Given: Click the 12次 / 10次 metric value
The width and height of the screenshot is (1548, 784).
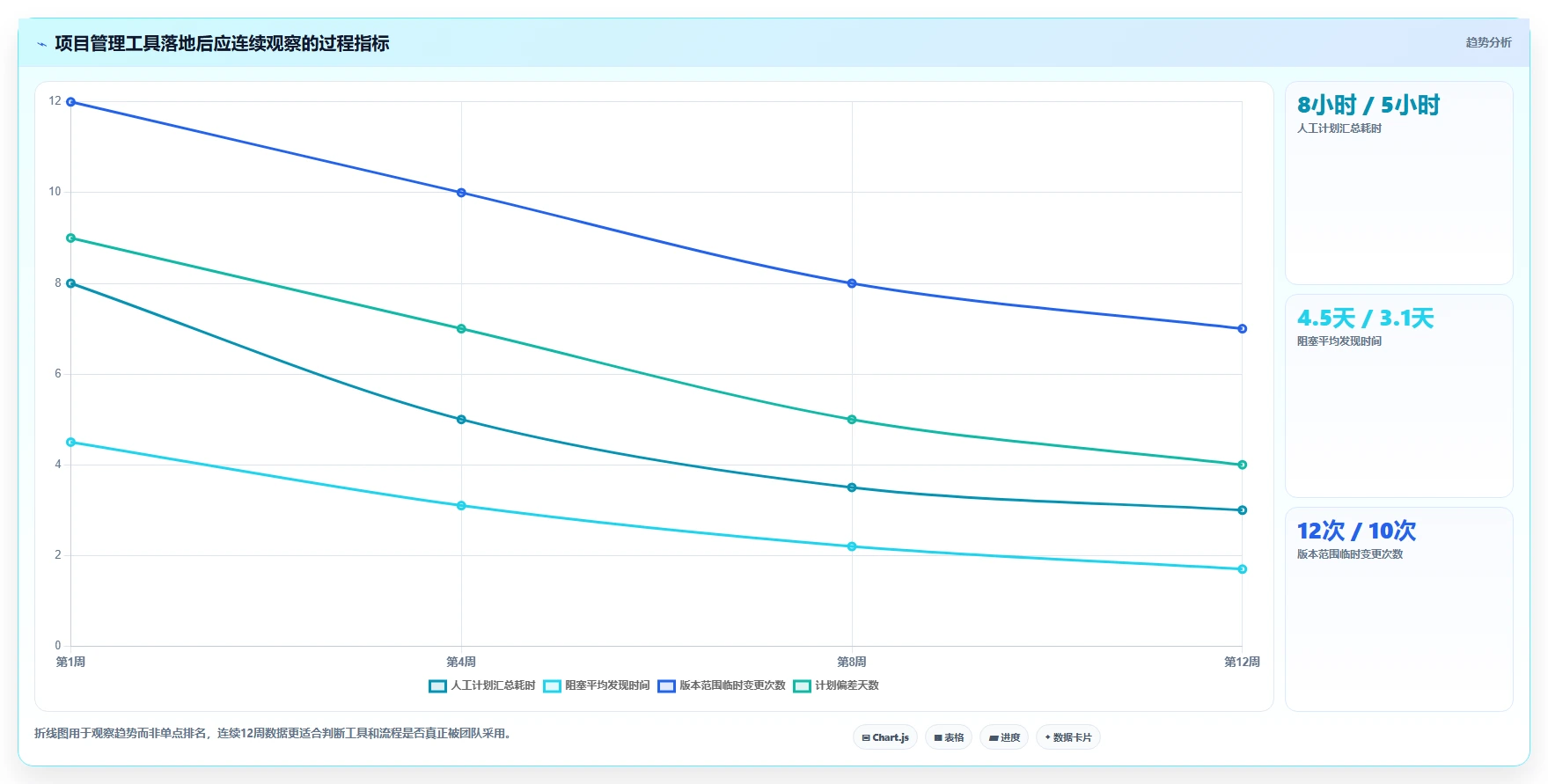Looking at the screenshot, I should click(1357, 531).
